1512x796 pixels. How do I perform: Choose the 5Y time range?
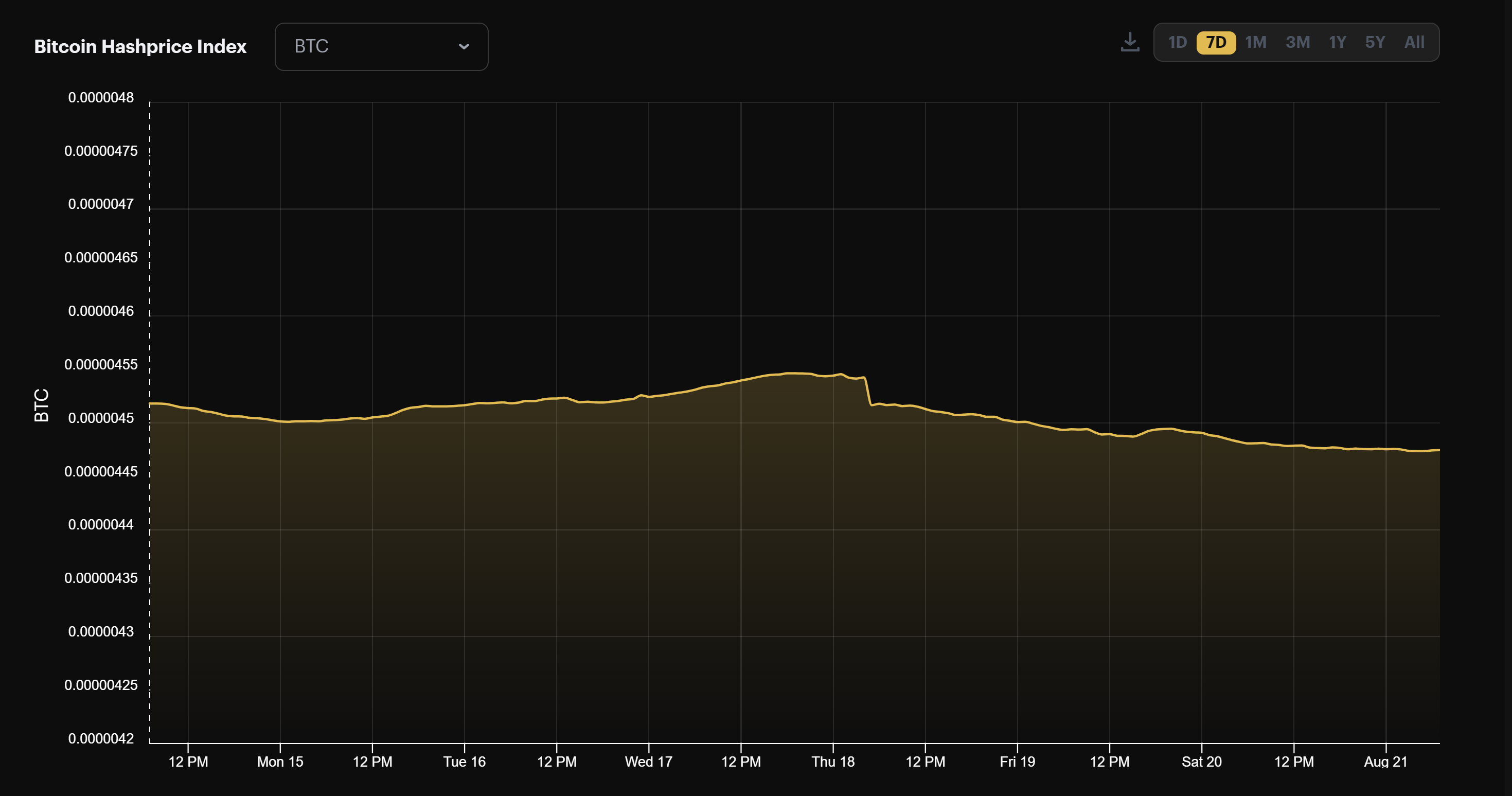coord(1375,42)
